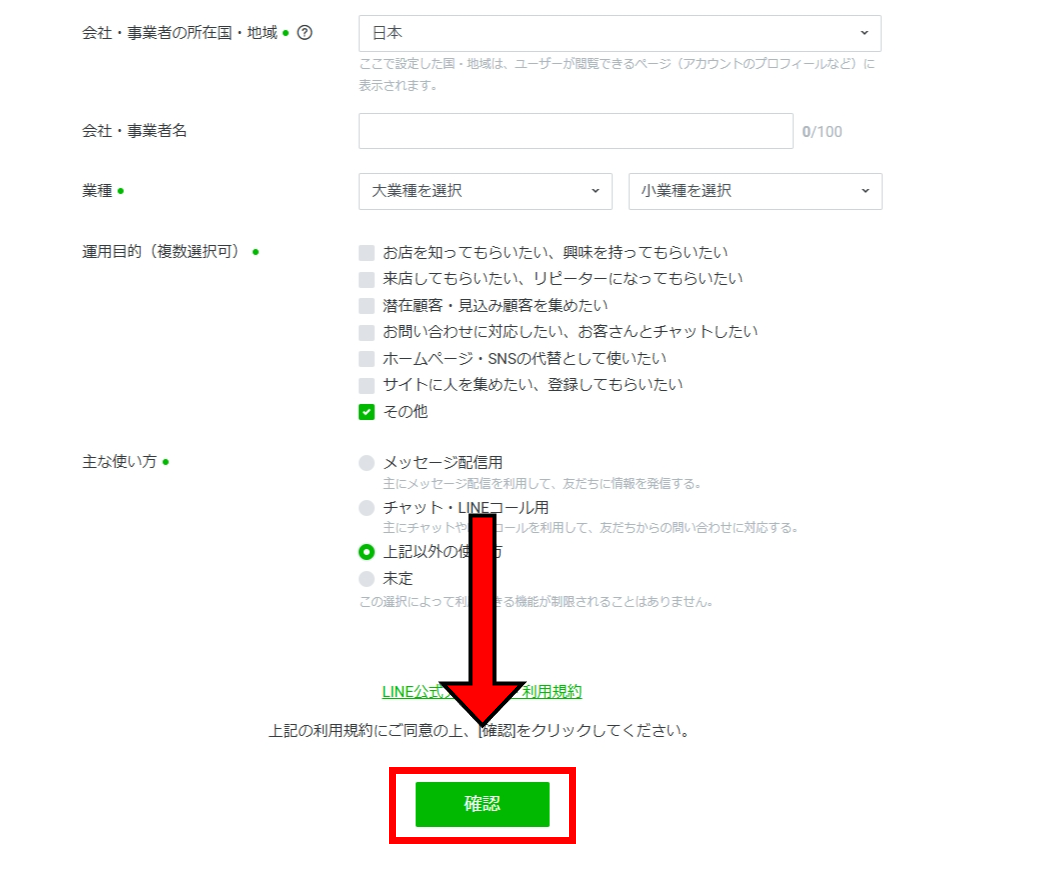
Task: Select the 上記以外の使い方 radio button
Action: click(367, 552)
